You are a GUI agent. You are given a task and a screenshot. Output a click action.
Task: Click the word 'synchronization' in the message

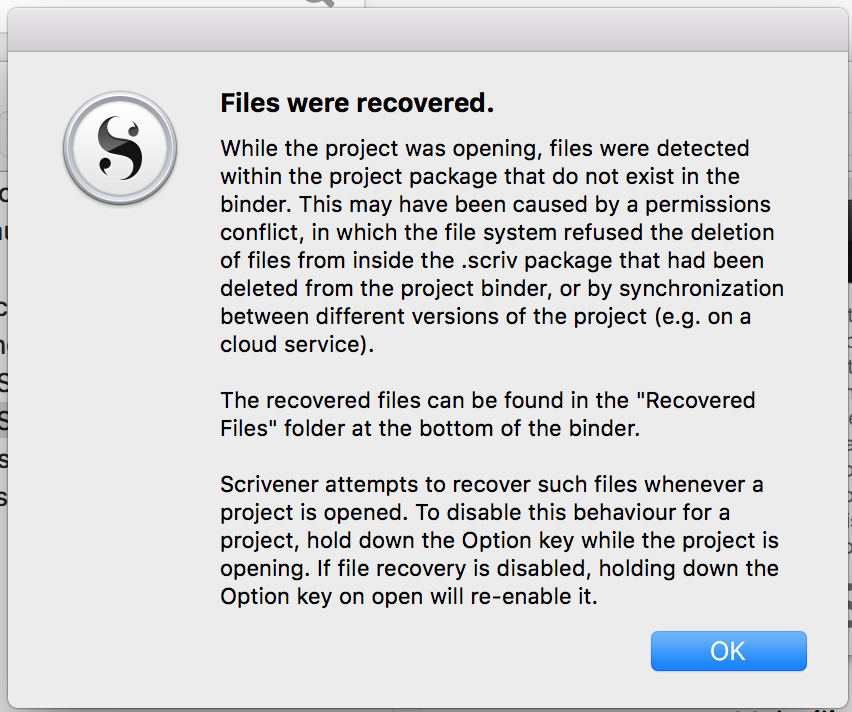701,289
